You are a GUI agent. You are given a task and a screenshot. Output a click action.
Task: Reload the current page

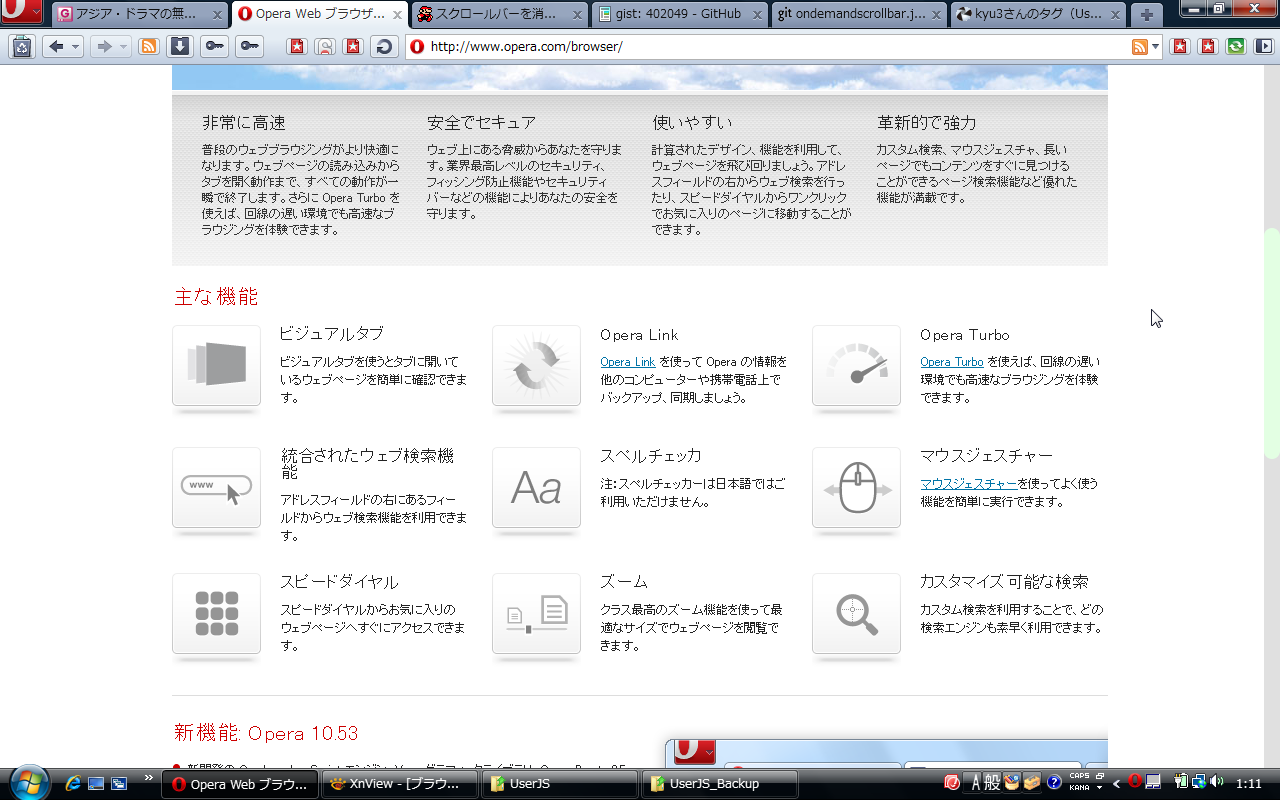383,46
